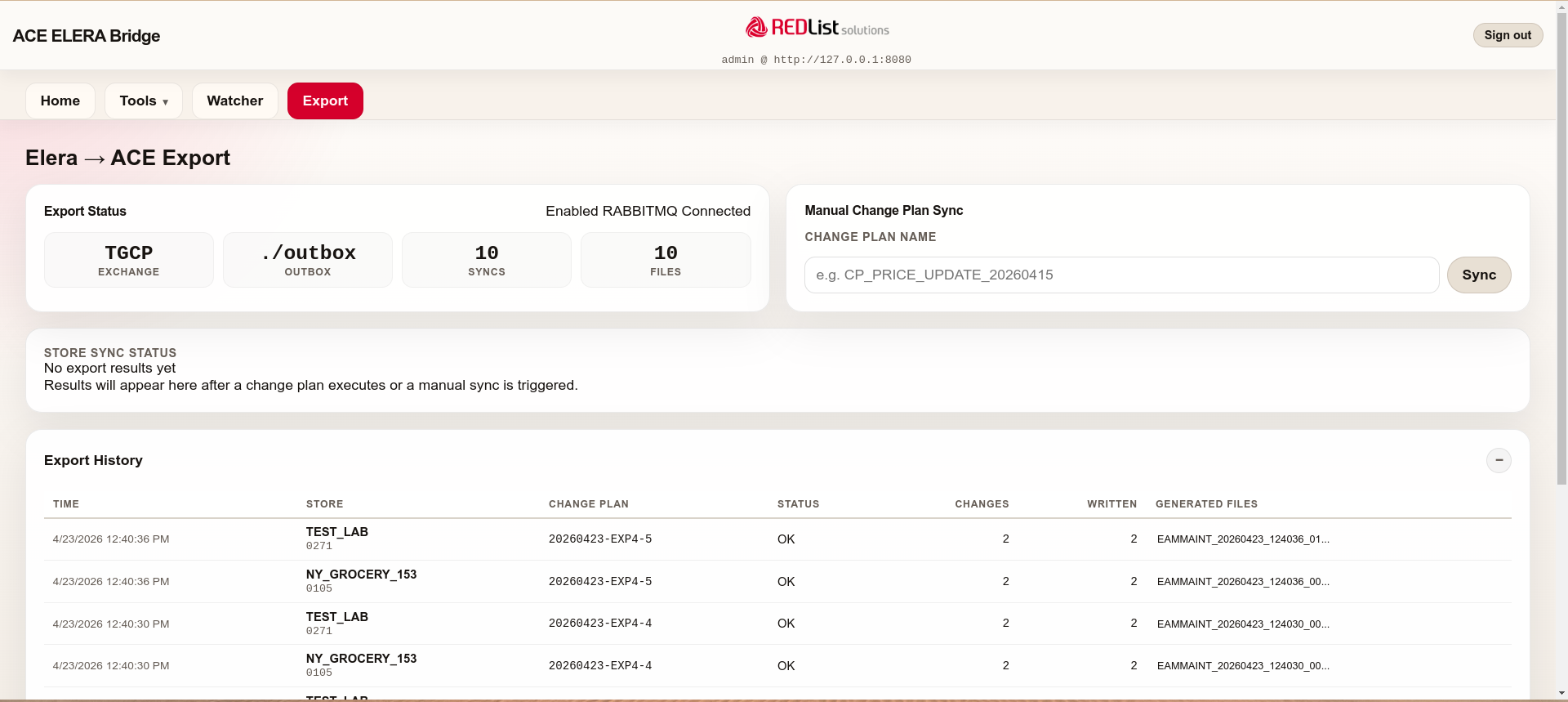Click TEST_LAB store in 12:40:36 EXP4-5 row
1568x702 pixels.
point(337,532)
